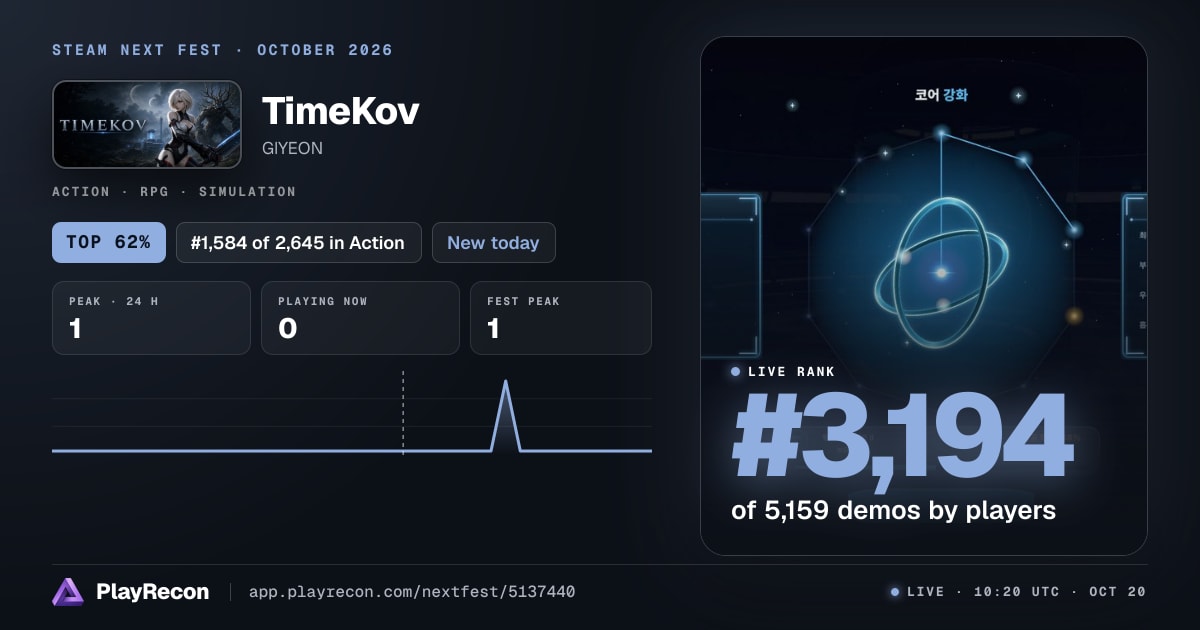Click the TimeKov game title
The height and width of the screenshot is (630, 1200).
(x=340, y=111)
